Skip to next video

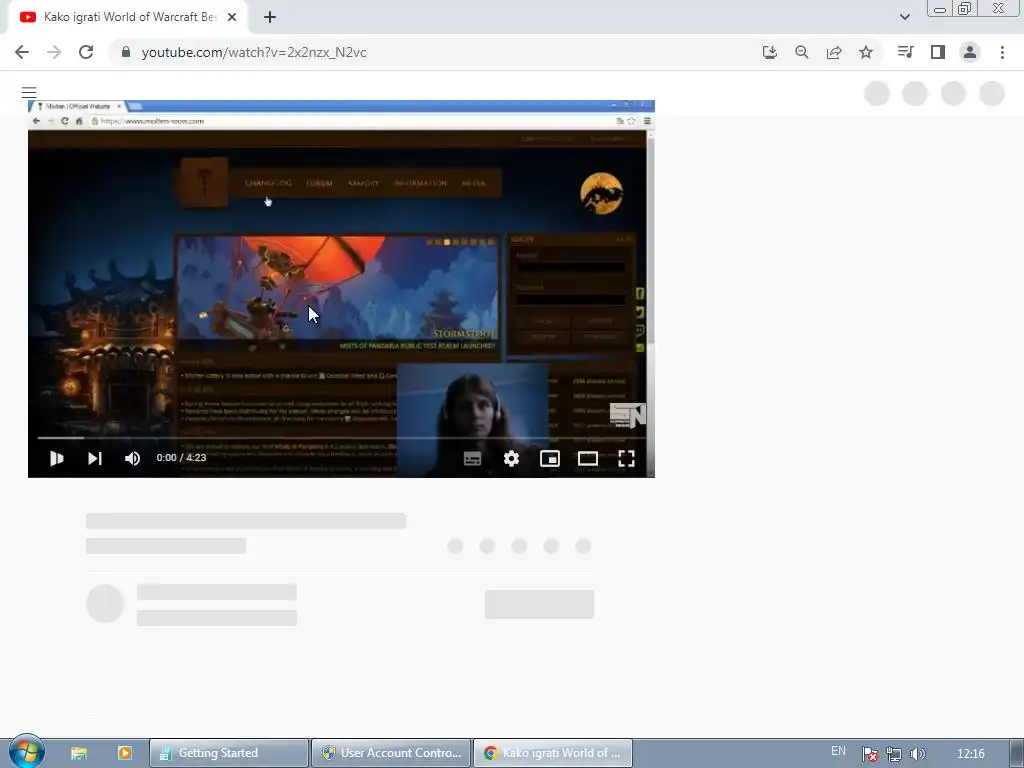click(x=95, y=458)
